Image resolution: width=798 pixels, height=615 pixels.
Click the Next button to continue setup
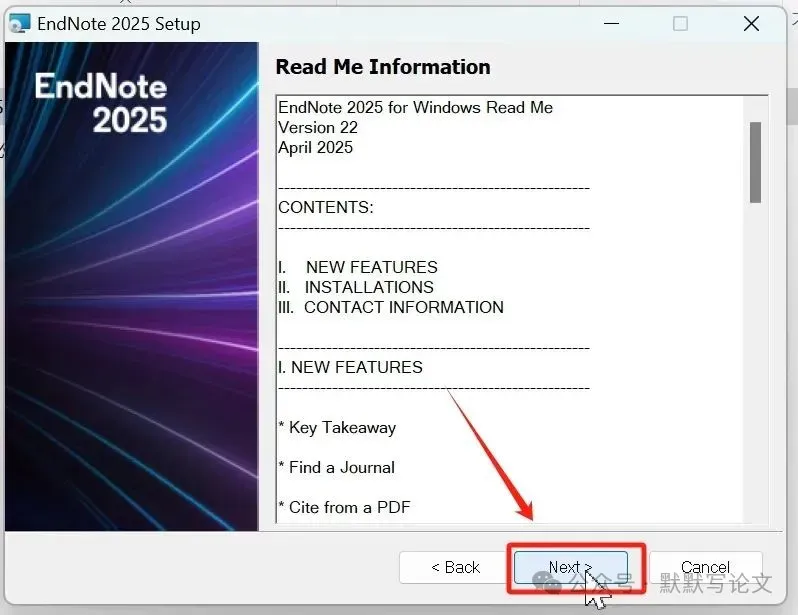point(571,567)
